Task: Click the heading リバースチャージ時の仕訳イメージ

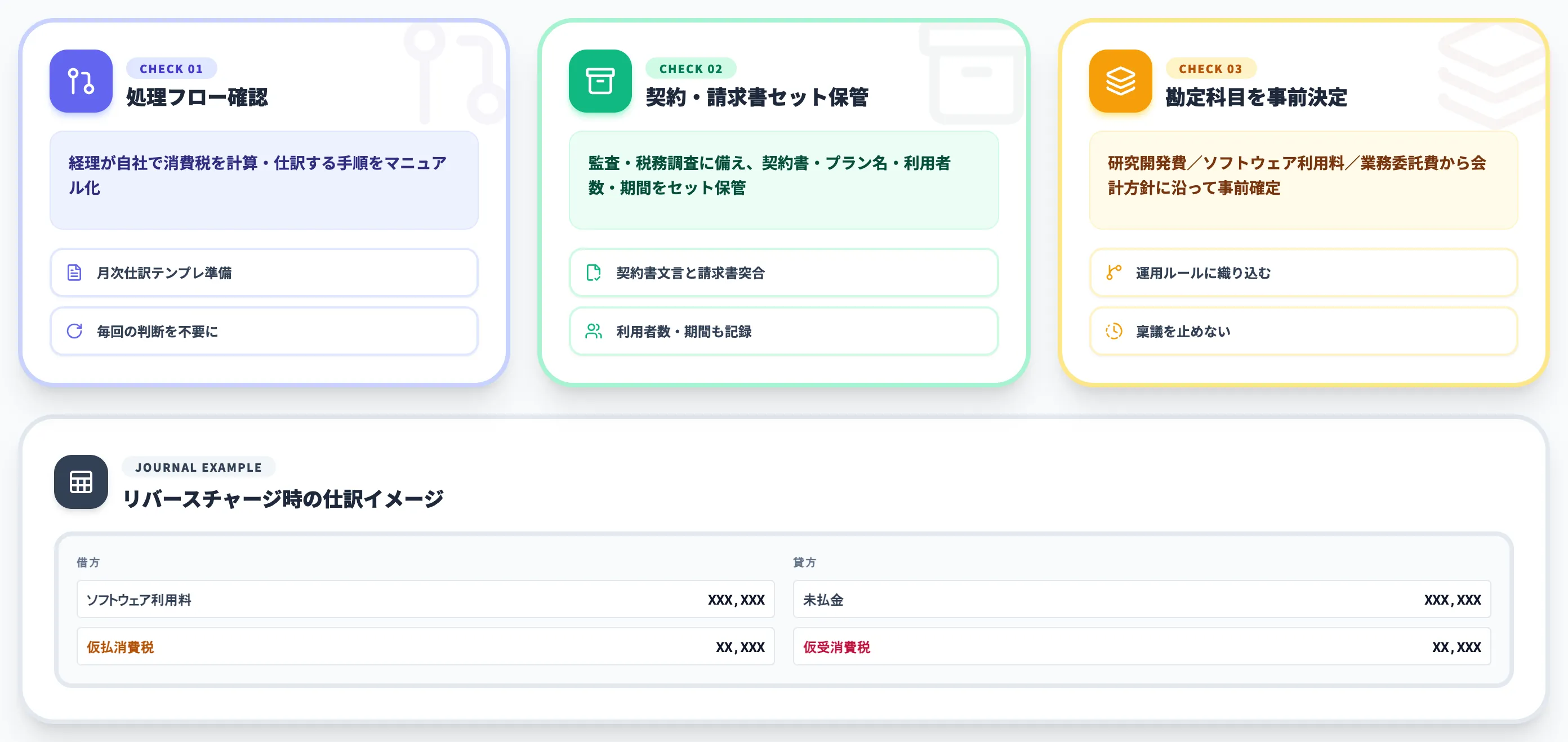Action: coord(284,499)
